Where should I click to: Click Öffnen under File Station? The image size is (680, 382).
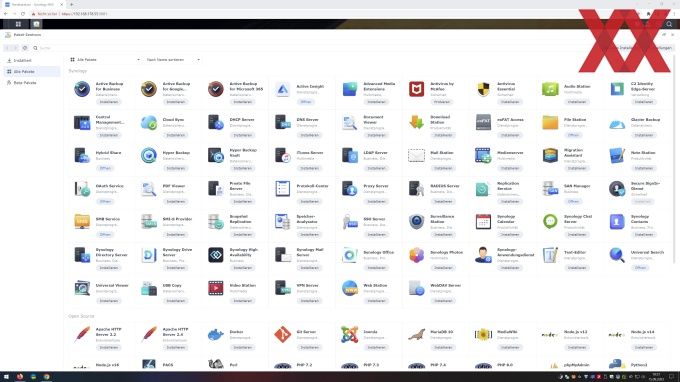(573, 135)
